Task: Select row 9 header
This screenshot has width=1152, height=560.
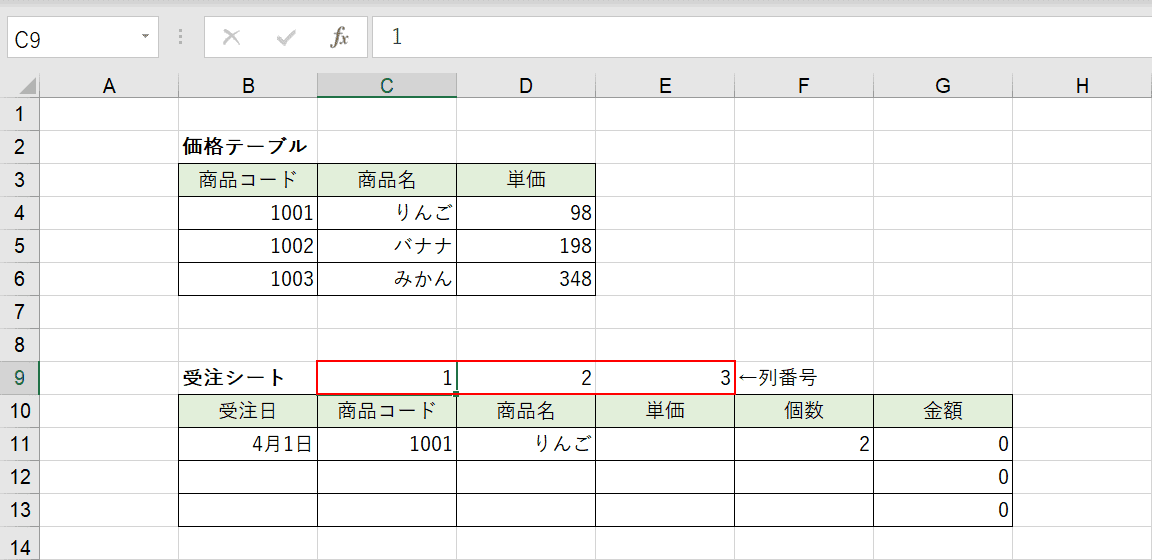Action: click(20, 378)
